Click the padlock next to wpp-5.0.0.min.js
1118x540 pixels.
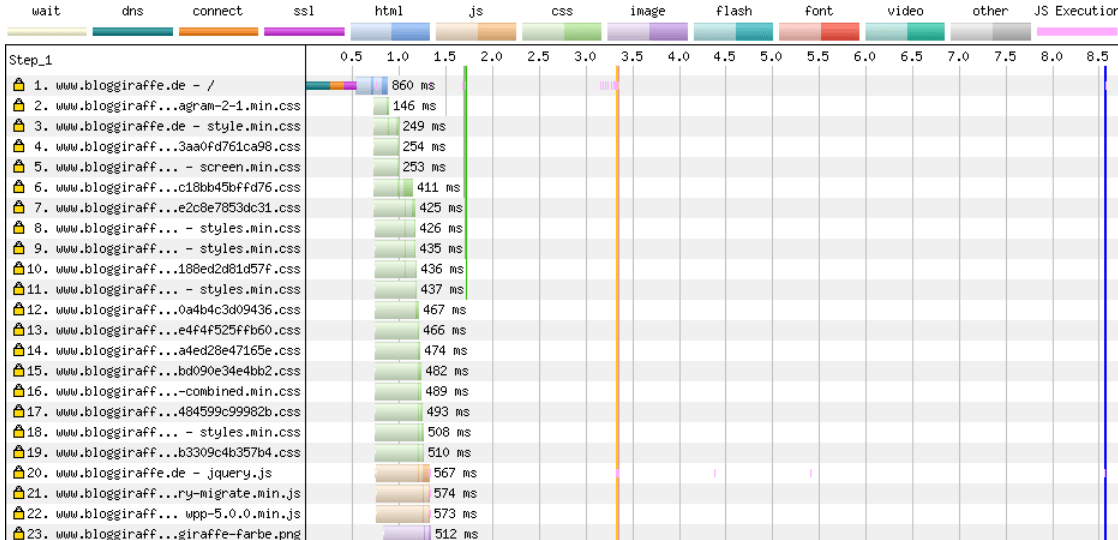[x=18, y=514]
